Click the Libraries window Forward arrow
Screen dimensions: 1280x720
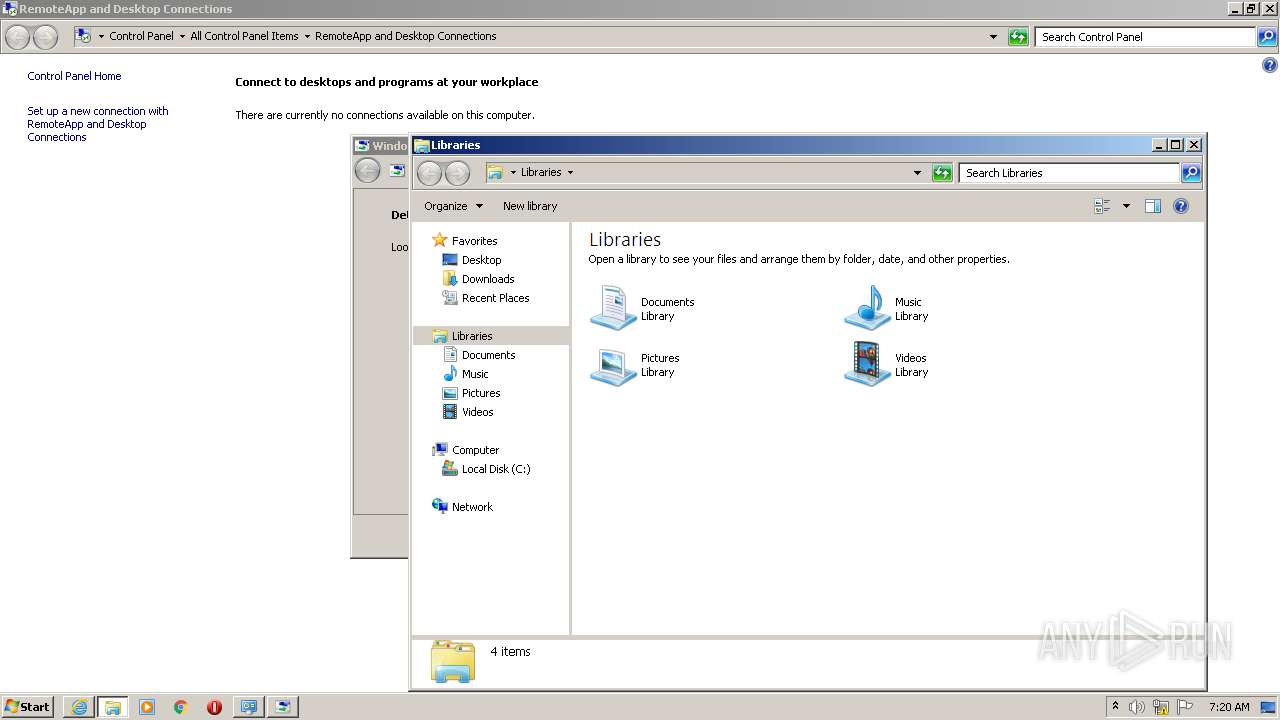pyautogui.click(x=457, y=173)
